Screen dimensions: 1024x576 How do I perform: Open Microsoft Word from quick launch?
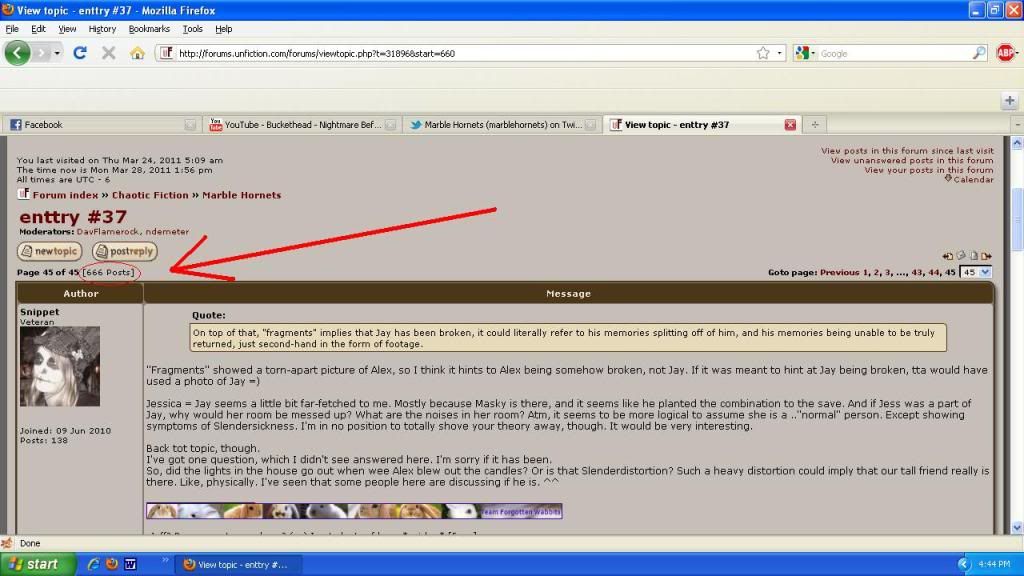(130, 564)
